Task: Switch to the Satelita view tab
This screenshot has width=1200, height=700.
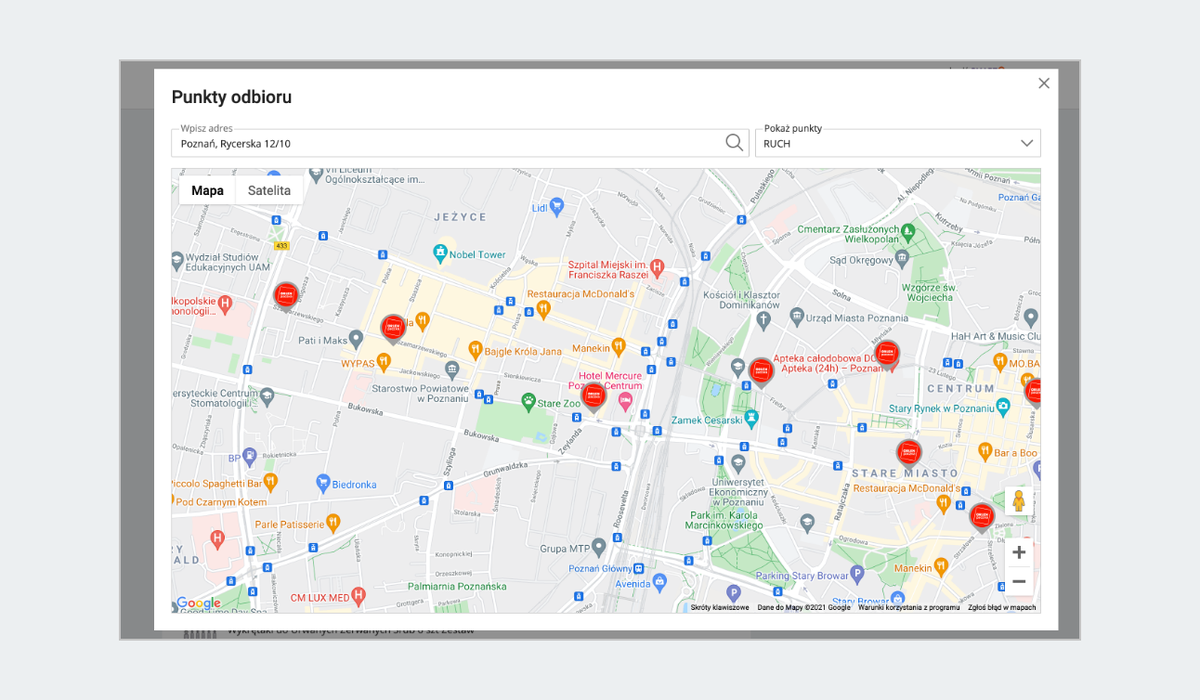Action: 269,190
